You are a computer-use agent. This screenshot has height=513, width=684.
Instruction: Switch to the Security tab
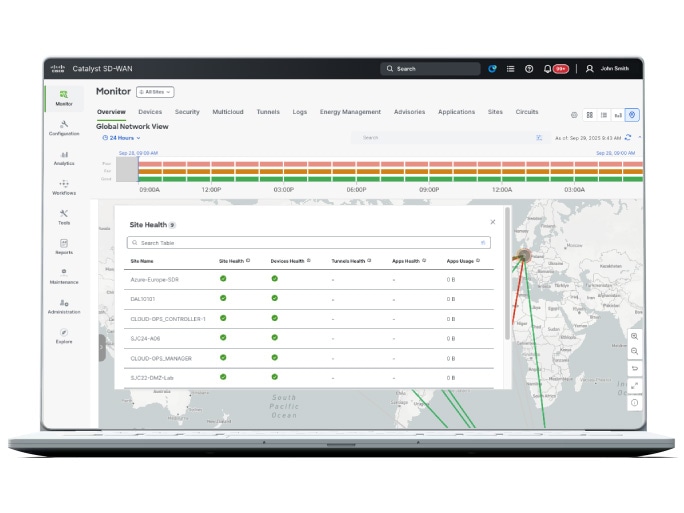point(187,112)
